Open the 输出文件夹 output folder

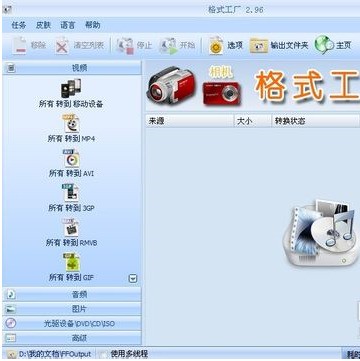pos(279,45)
